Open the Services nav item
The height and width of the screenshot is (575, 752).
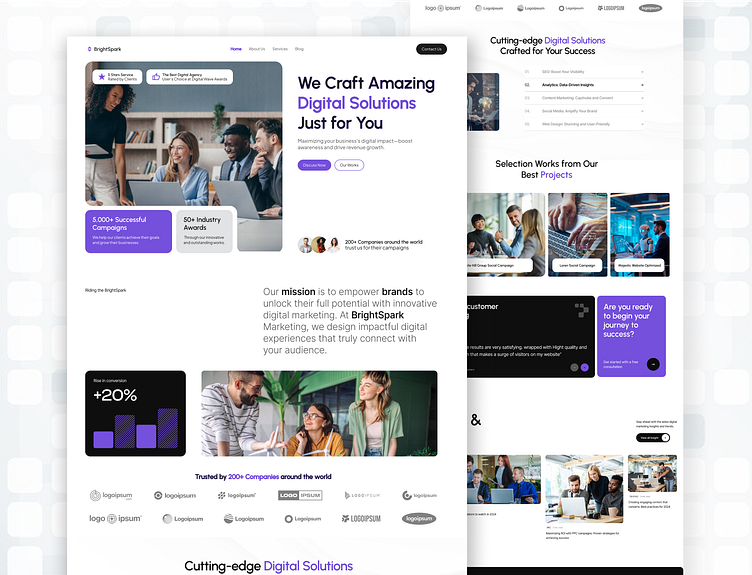[x=280, y=49]
